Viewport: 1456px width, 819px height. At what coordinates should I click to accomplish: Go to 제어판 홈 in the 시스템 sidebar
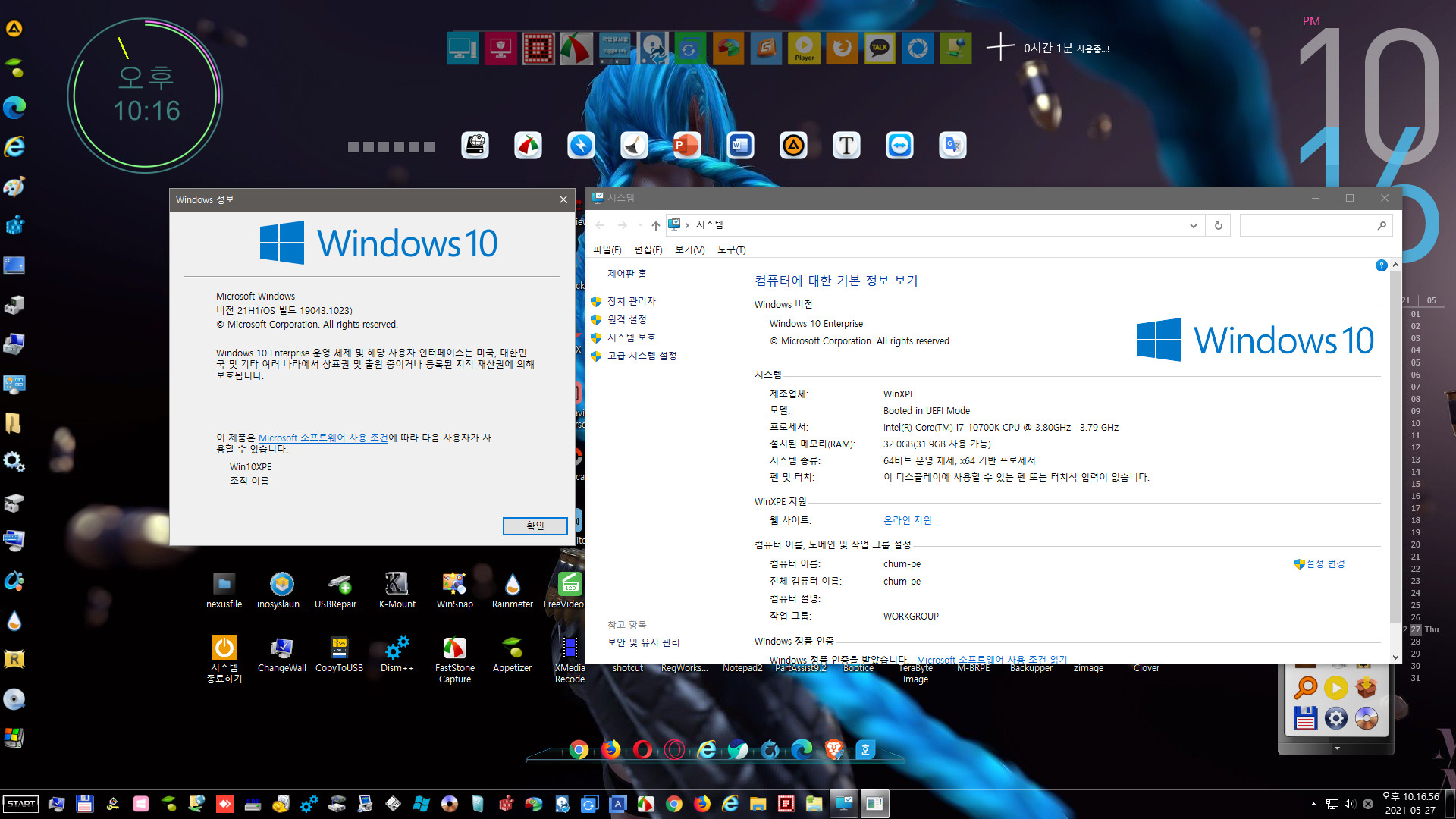tap(626, 274)
